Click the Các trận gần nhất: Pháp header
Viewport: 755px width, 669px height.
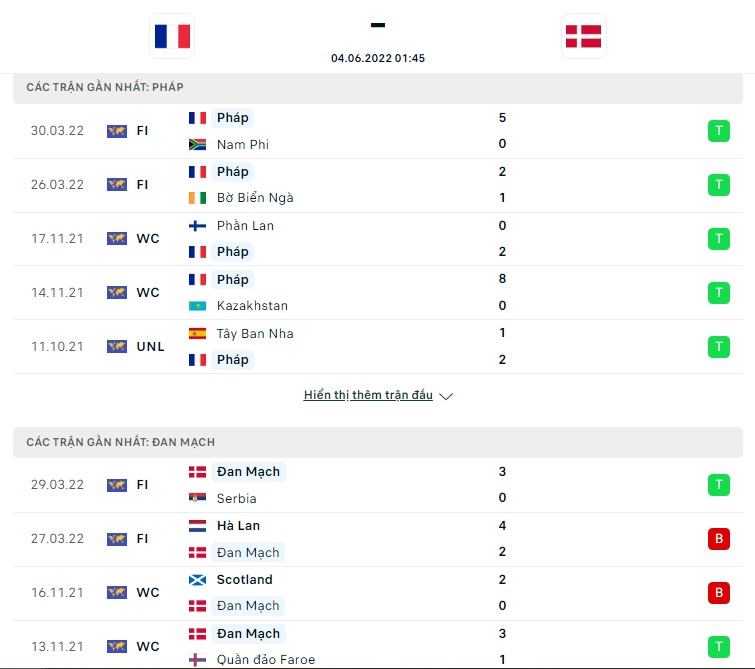378,88
